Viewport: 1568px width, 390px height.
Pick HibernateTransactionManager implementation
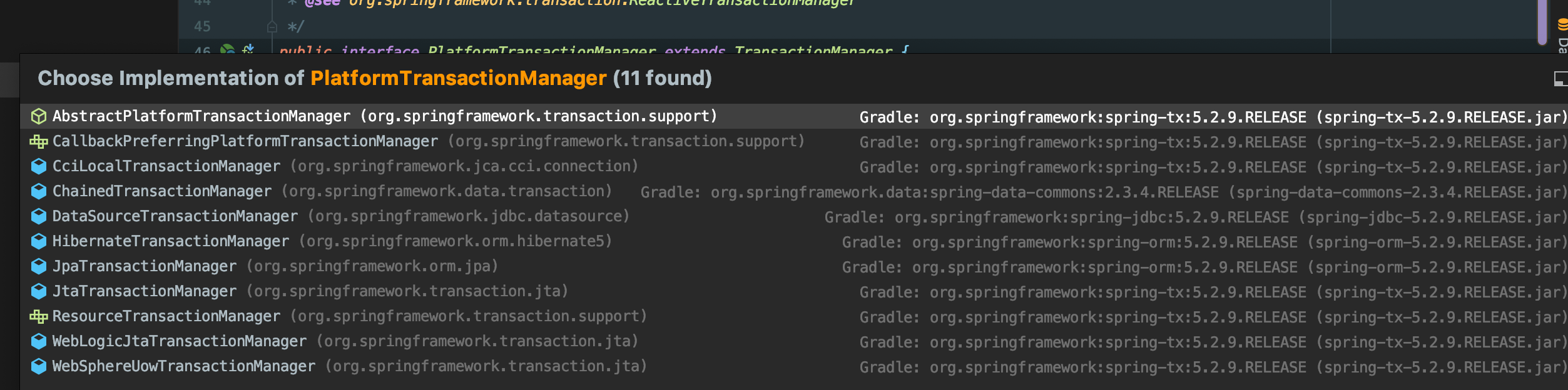coord(794,241)
